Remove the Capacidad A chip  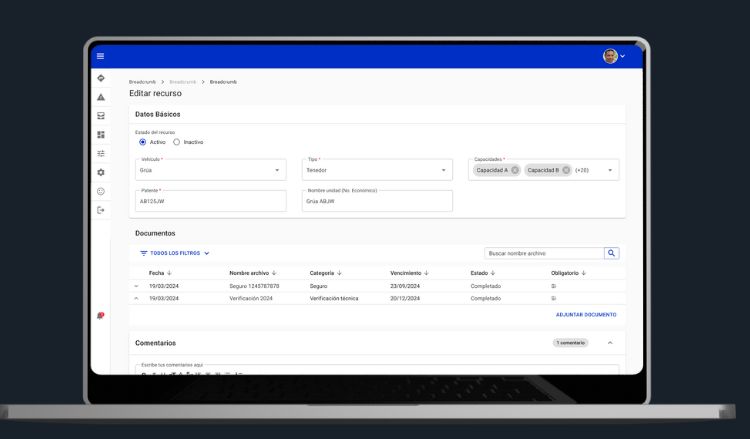515,170
